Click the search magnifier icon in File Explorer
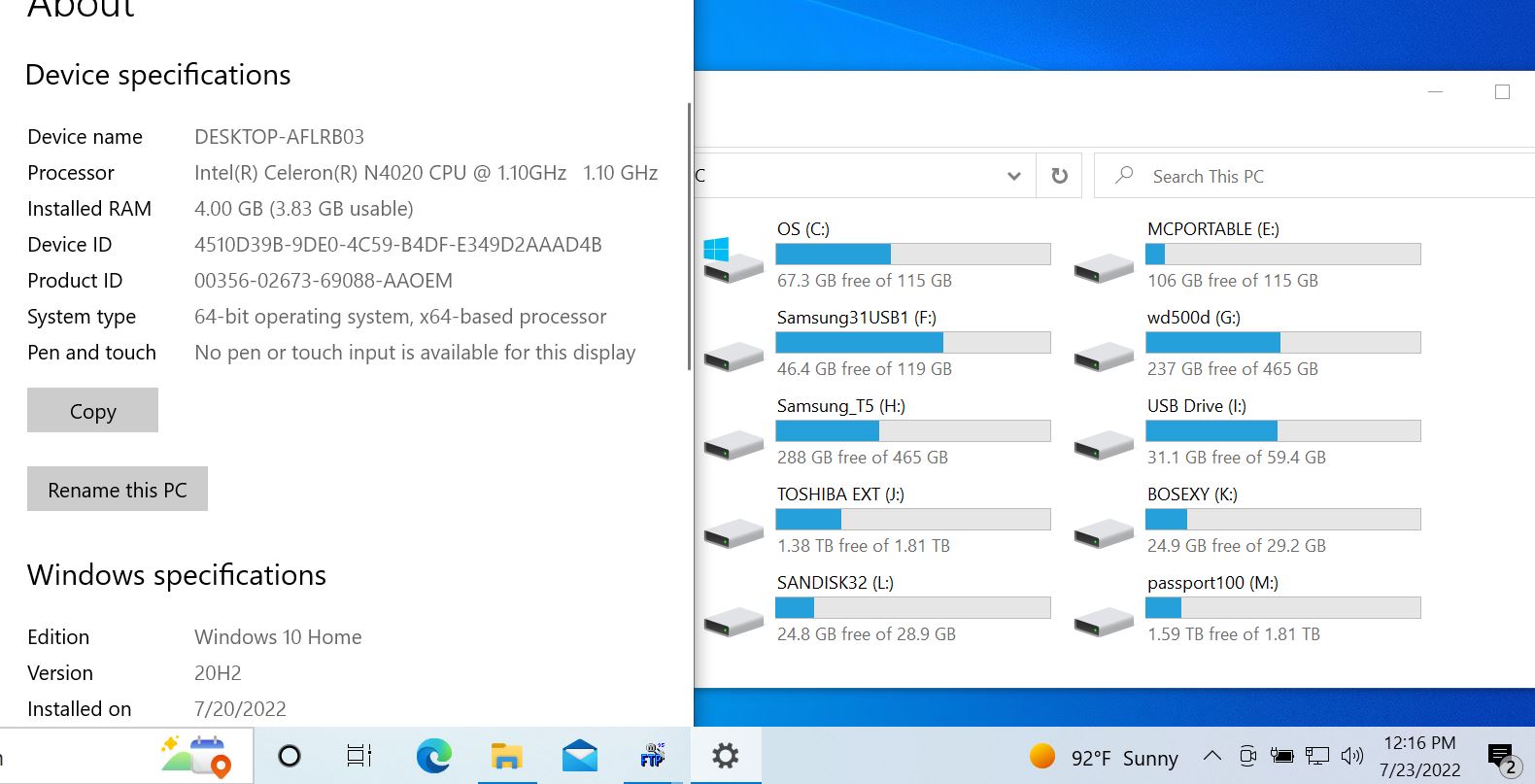Viewport: 1535px width, 784px height. pos(1124,175)
